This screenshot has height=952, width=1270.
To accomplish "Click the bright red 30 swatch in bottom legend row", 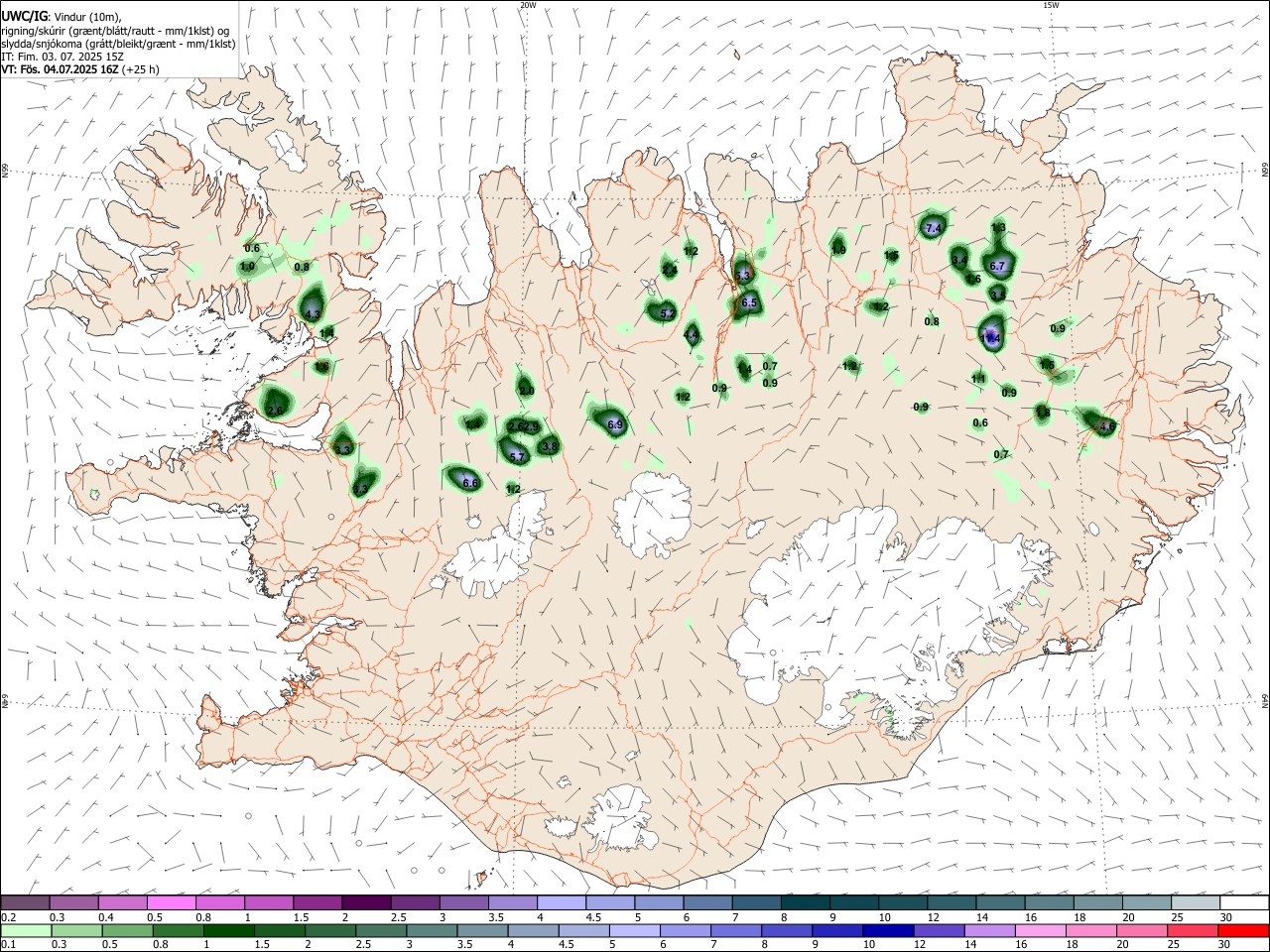I will (1243, 931).
